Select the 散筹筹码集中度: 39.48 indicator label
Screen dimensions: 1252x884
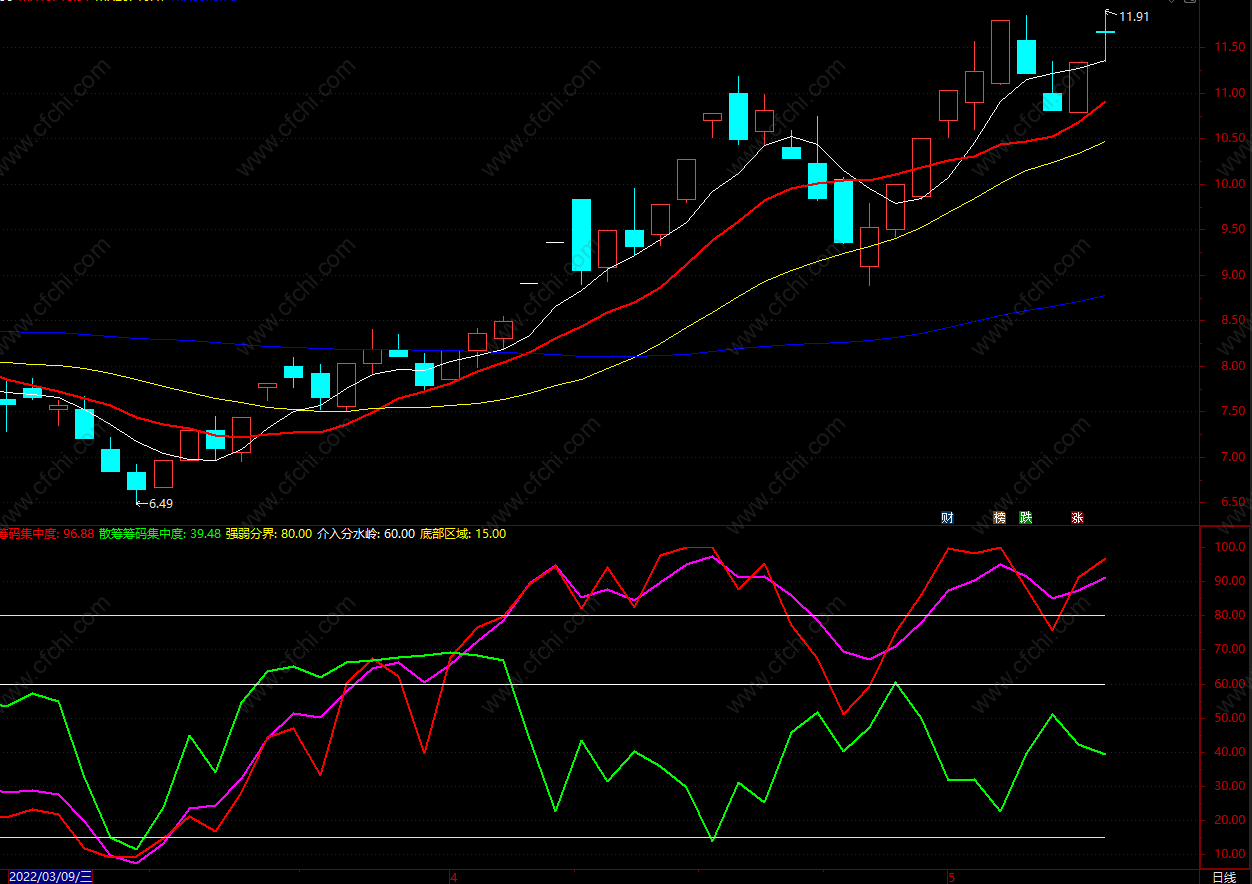[x=160, y=534]
